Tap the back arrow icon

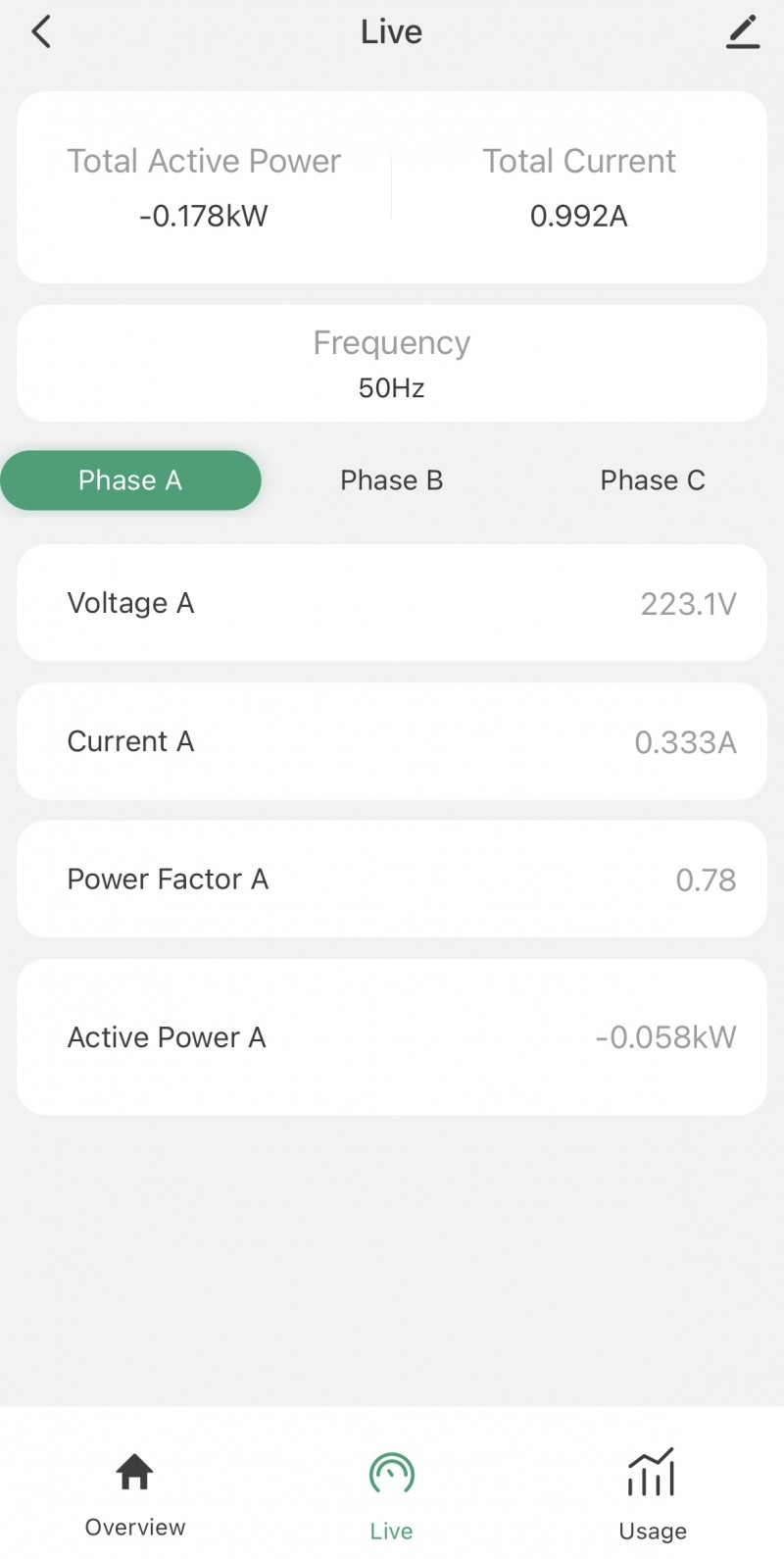(x=41, y=32)
